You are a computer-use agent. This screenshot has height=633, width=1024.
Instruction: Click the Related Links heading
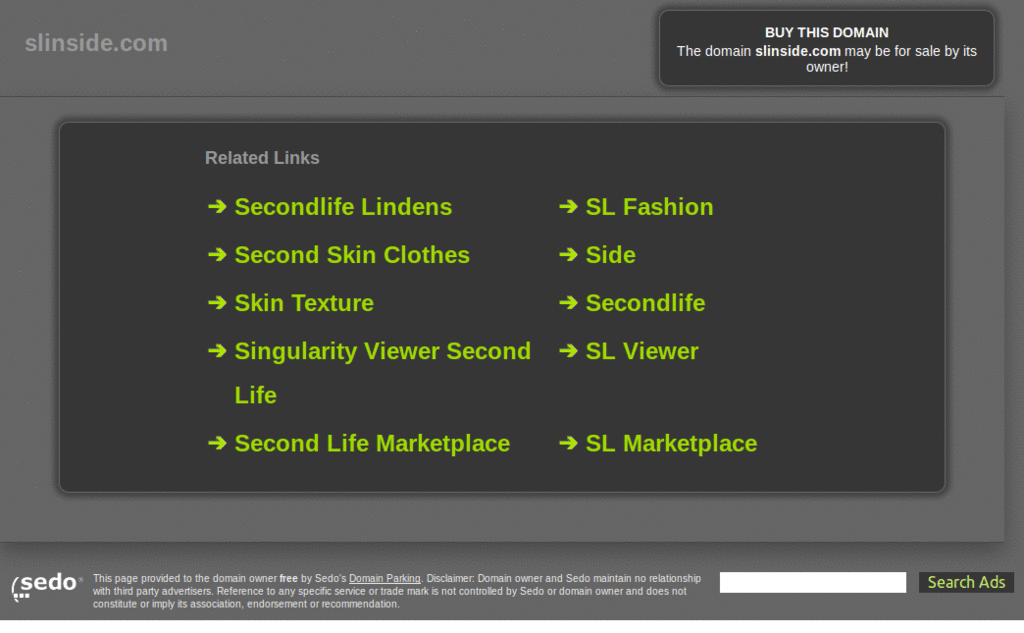coord(262,158)
